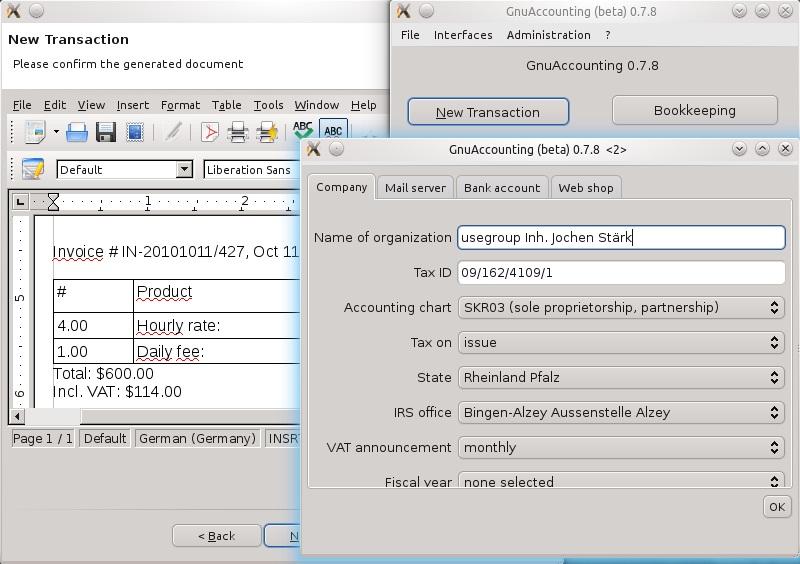This screenshot has width=800, height=564.
Task: Click the ruler indent hourglass marker
Action: click(x=53, y=202)
